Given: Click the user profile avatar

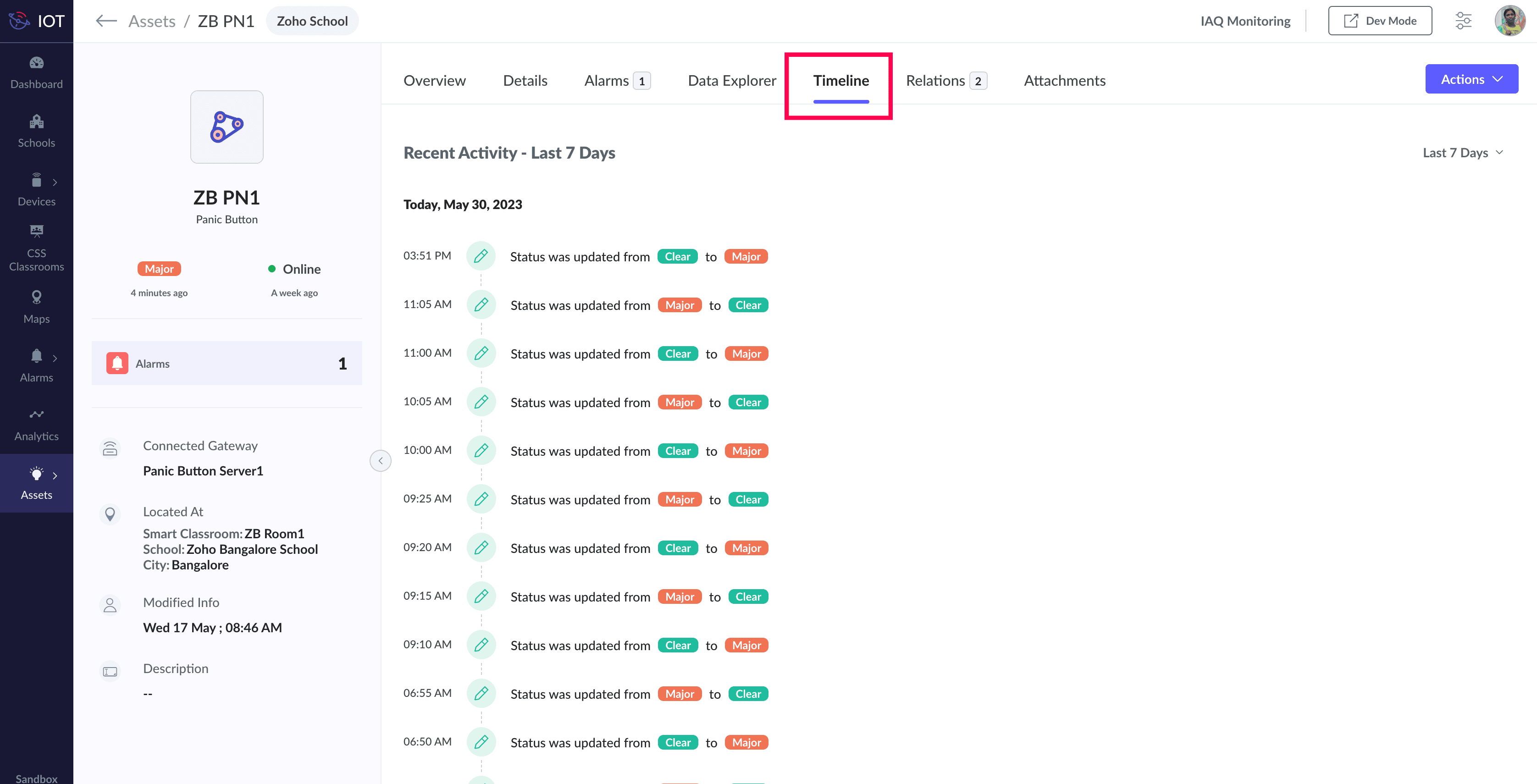Looking at the screenshot, I should pos(1509,21).
